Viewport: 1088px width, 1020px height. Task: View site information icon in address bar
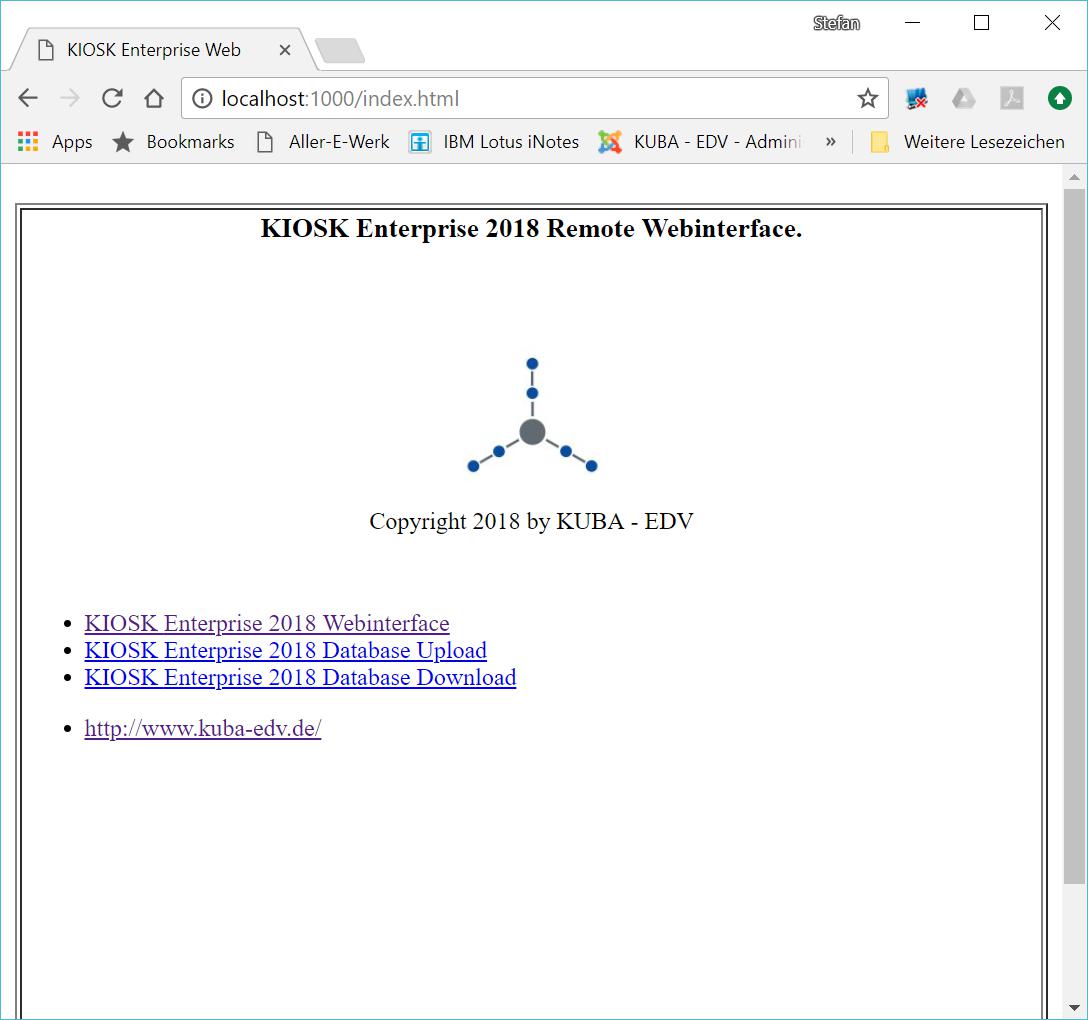point(202,99)
